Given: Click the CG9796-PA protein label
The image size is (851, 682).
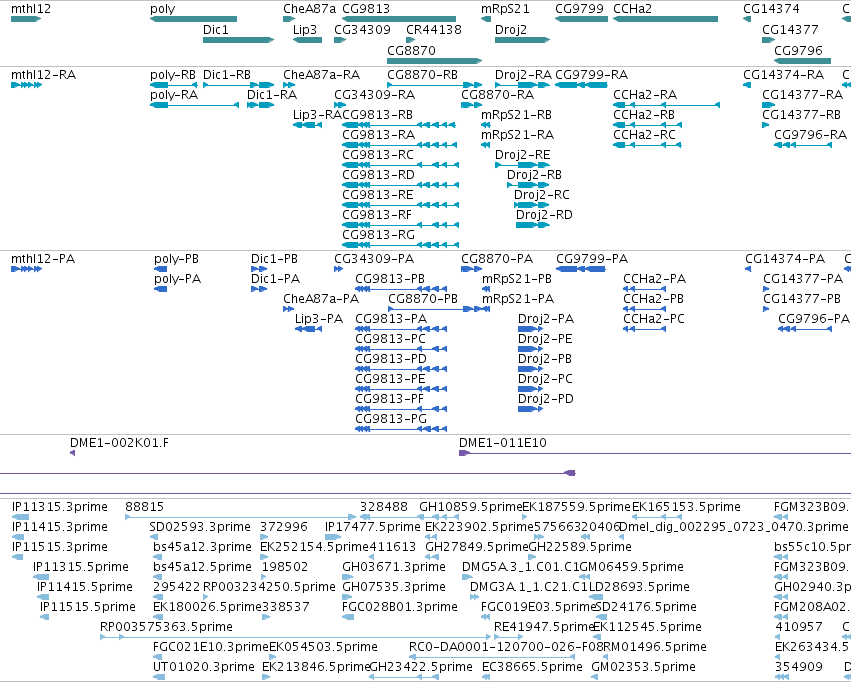Looking at the screenshot, I should pyautogui.click(x=814, y=319).
